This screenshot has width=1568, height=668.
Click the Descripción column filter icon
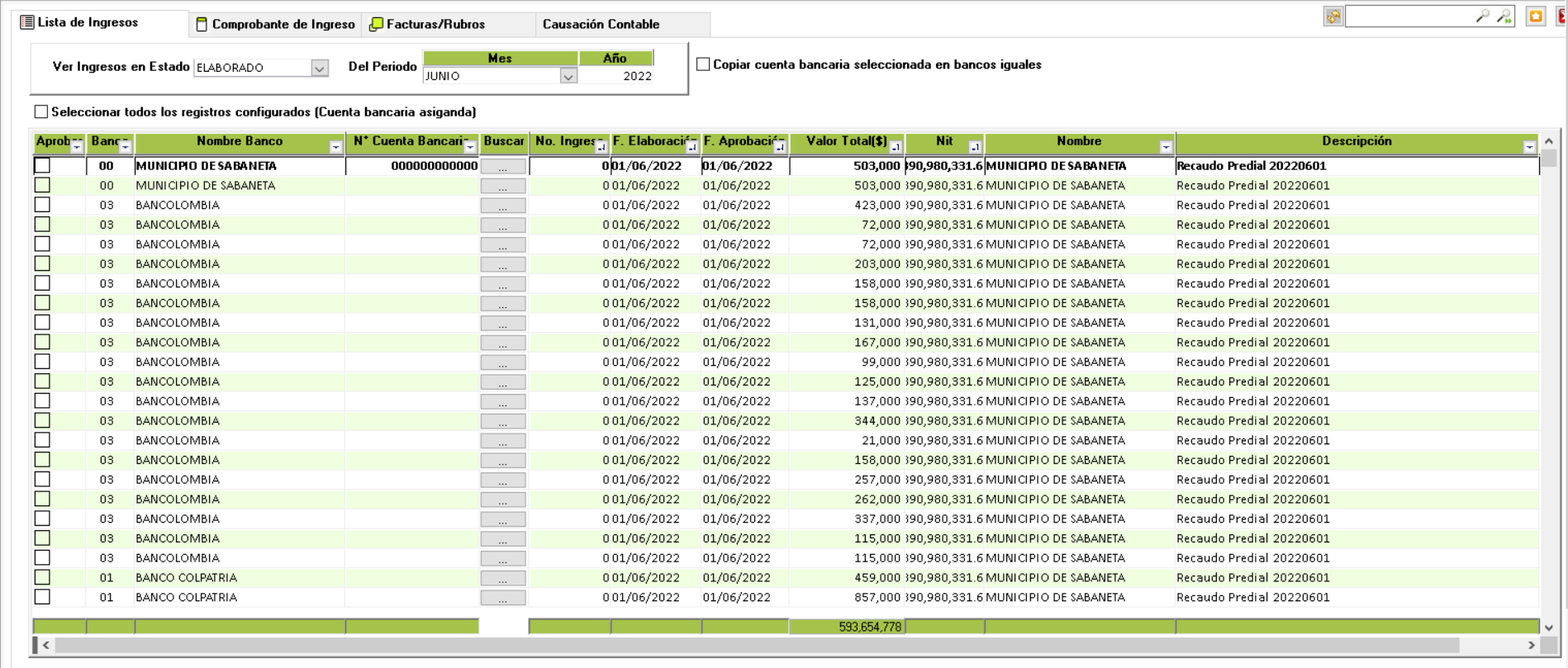[1529, 147]
